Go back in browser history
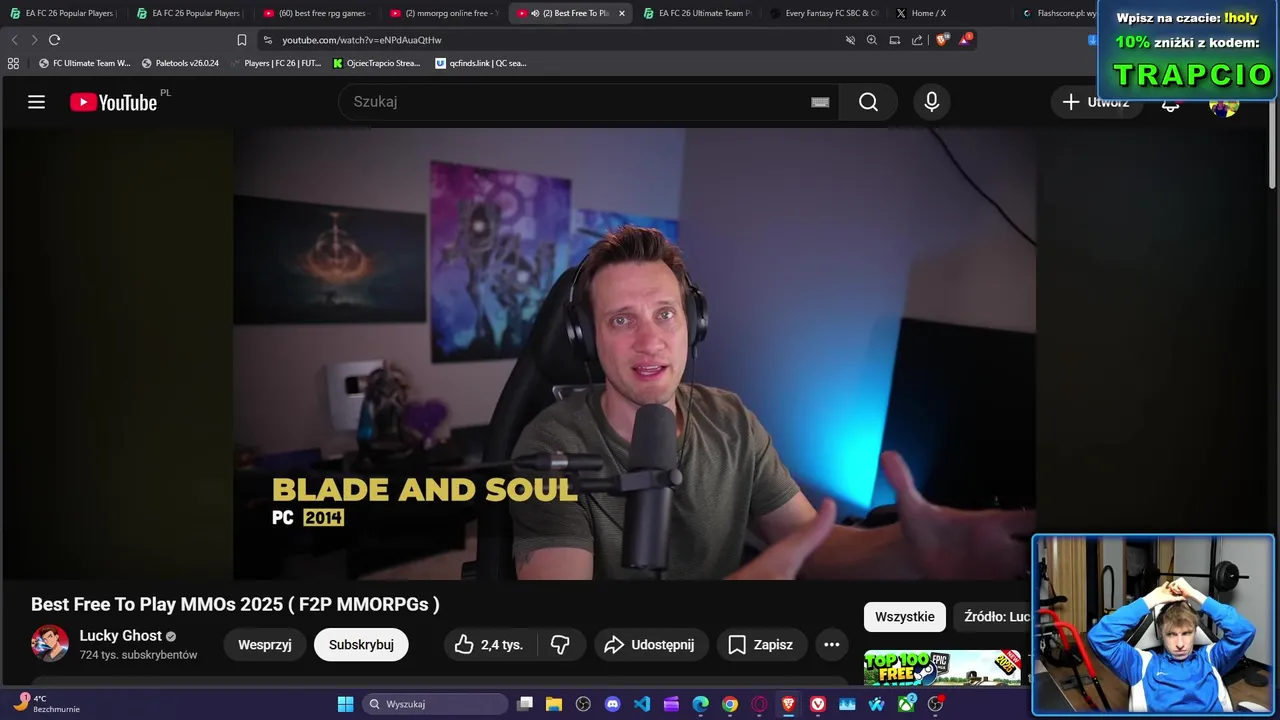Viewport: 1280px width, 720px height. [14, 40]
